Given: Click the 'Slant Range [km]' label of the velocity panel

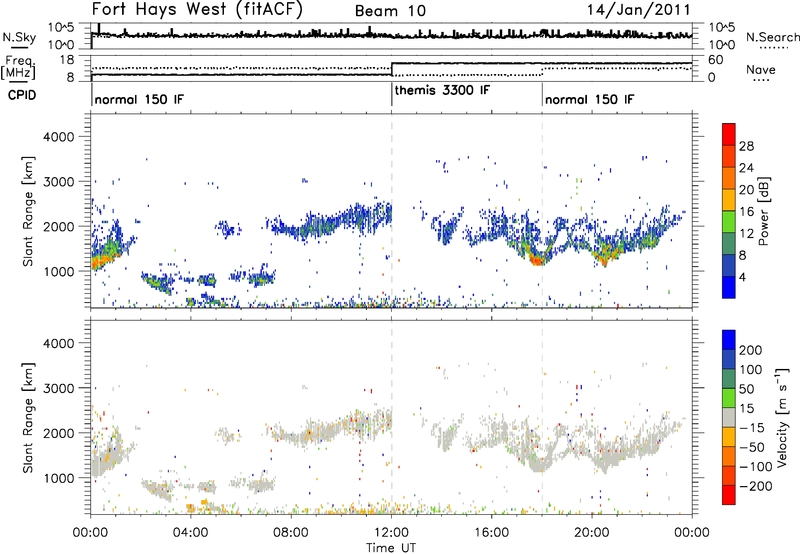Looking at the screenshot, I should coord(28,417).
